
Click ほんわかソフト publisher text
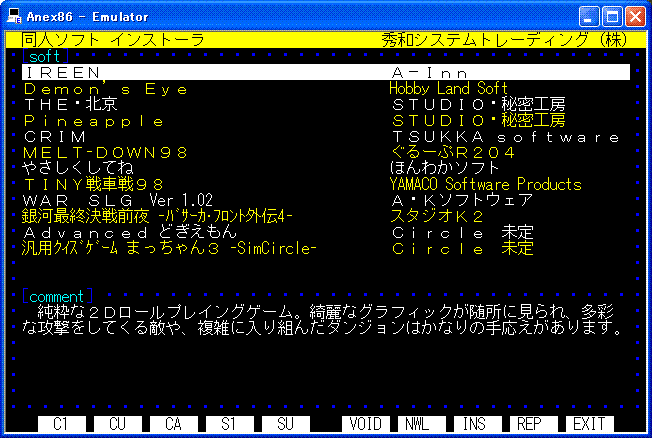click(x=445, y=168)
